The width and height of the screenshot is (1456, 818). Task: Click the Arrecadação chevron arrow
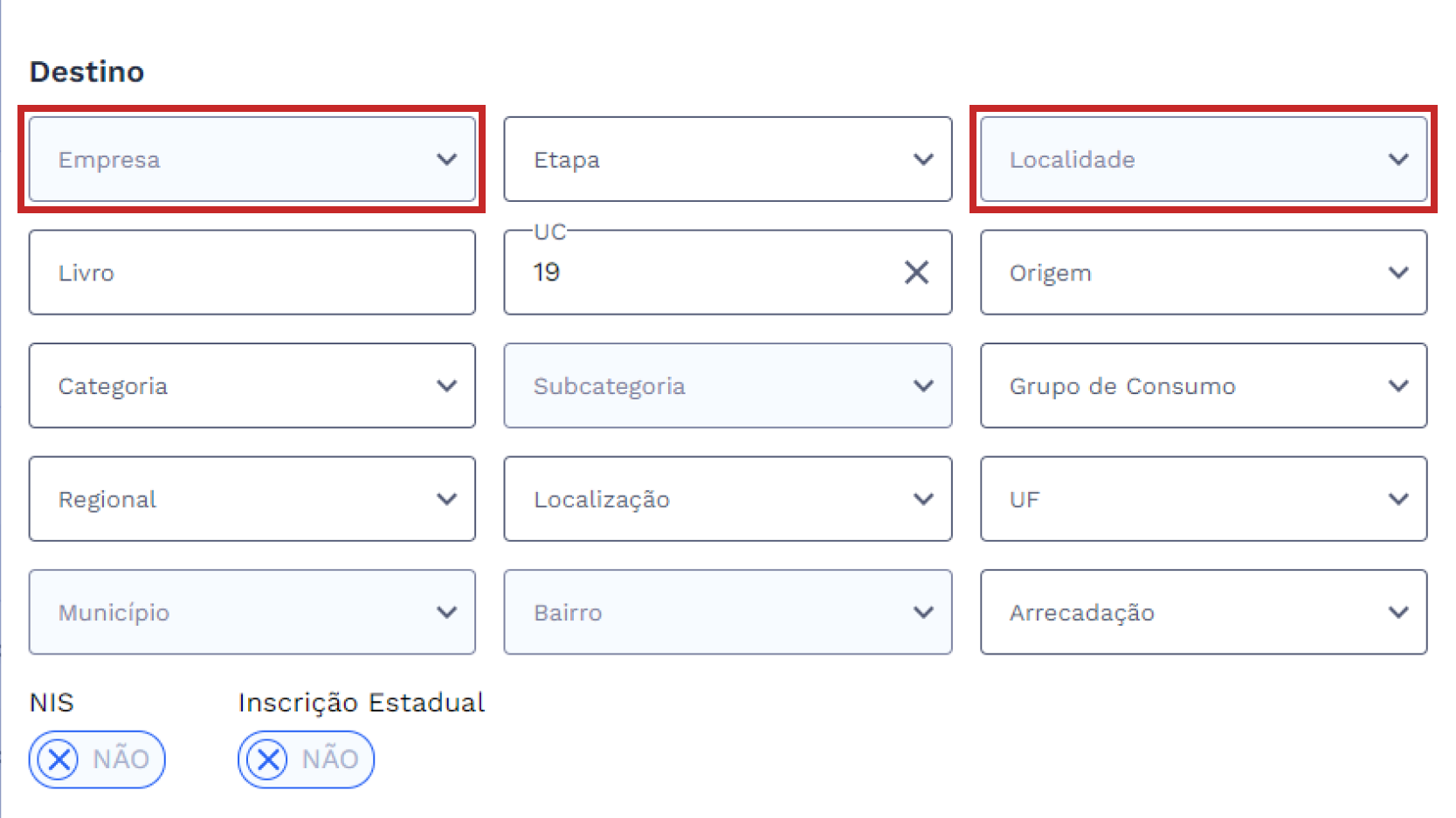point(1398,613)
